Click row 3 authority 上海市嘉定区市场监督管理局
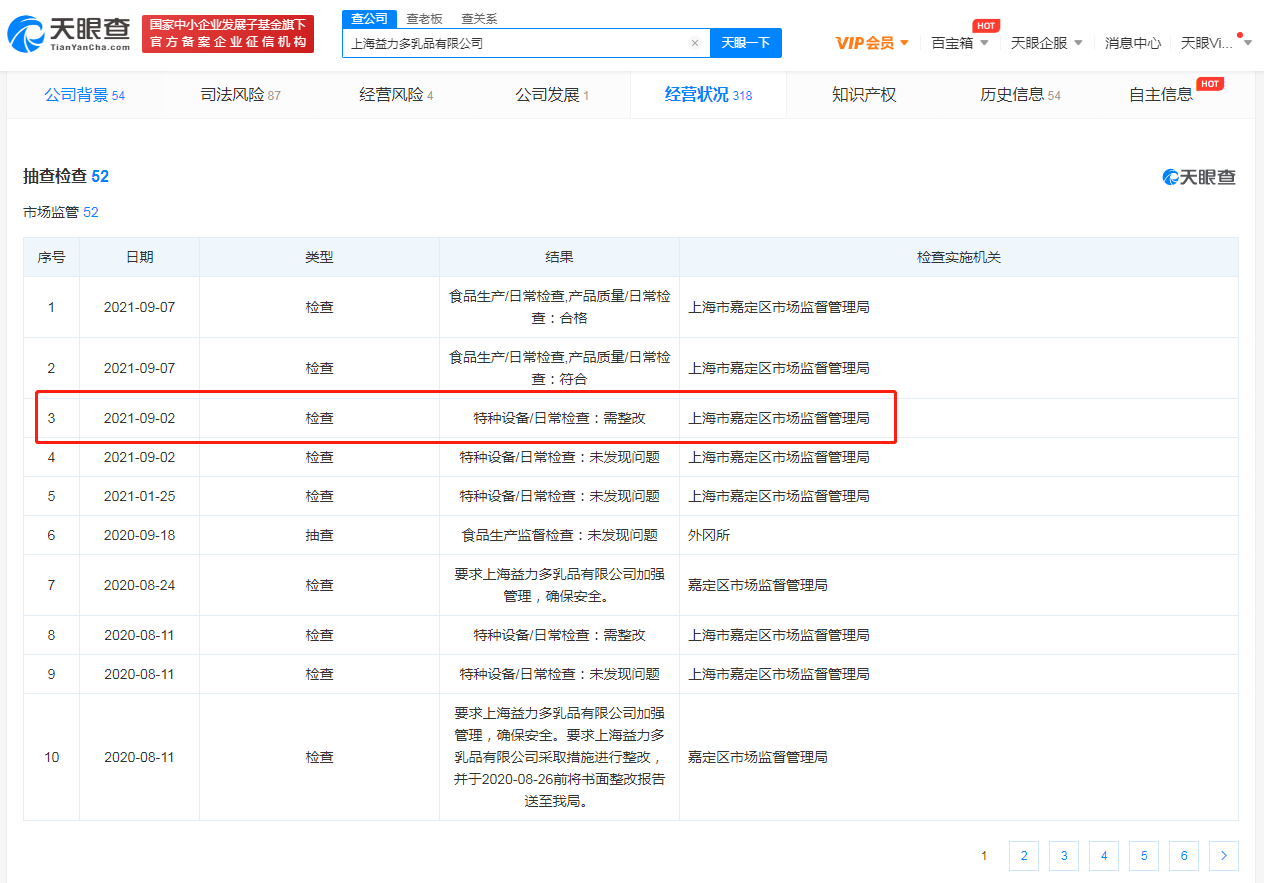This screenshot has height=883, width=1264. coord(779,418)
